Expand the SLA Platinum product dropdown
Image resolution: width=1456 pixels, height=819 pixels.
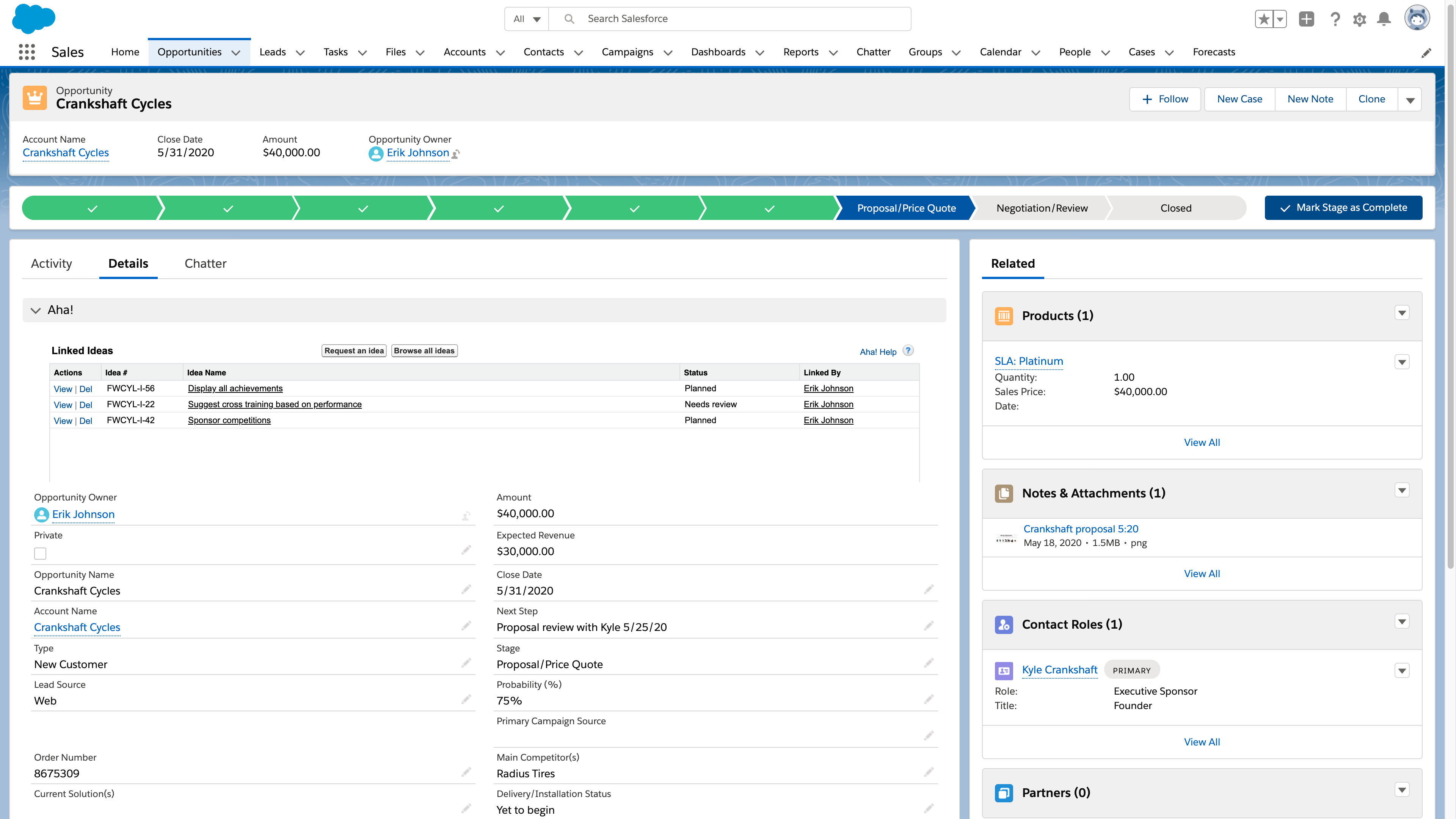pos(1404,362)
